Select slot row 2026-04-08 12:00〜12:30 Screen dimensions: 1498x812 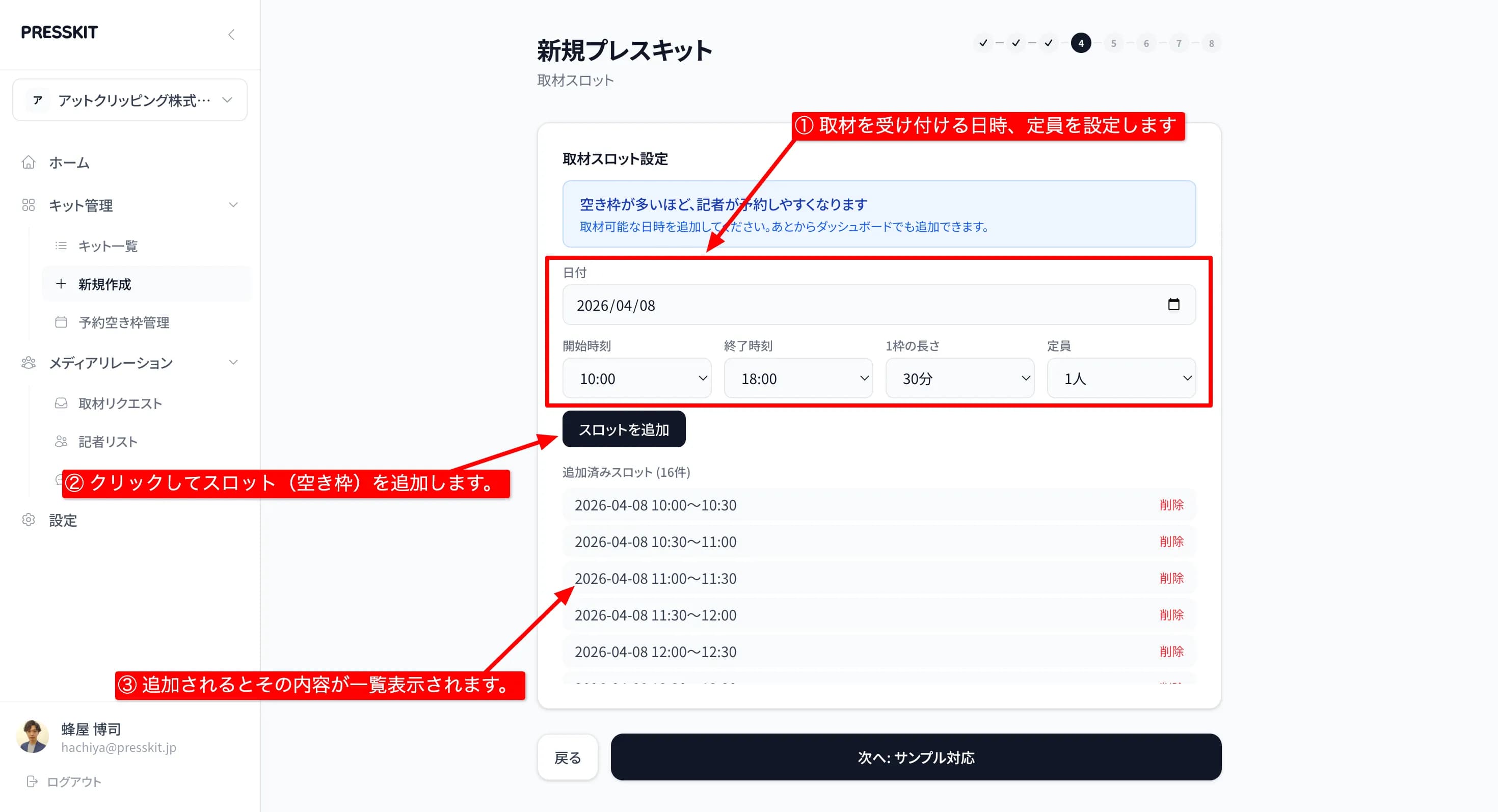pyautogui.click(x=879, y=651)
